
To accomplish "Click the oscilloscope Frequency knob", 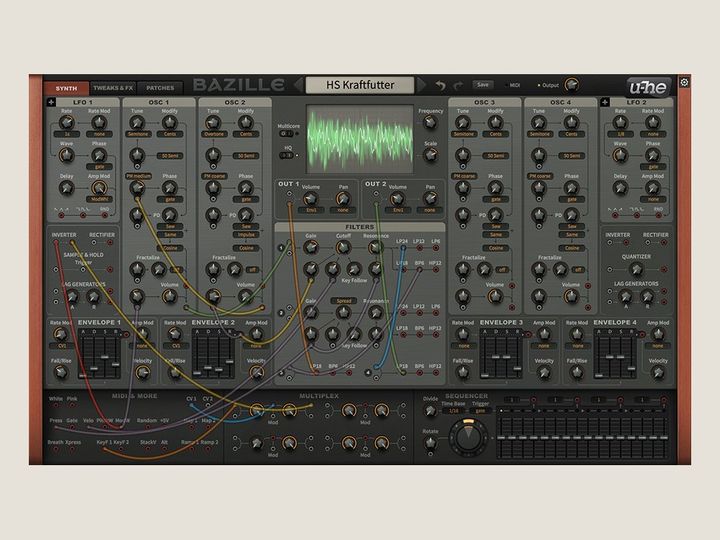I will [x=430, y=122].
